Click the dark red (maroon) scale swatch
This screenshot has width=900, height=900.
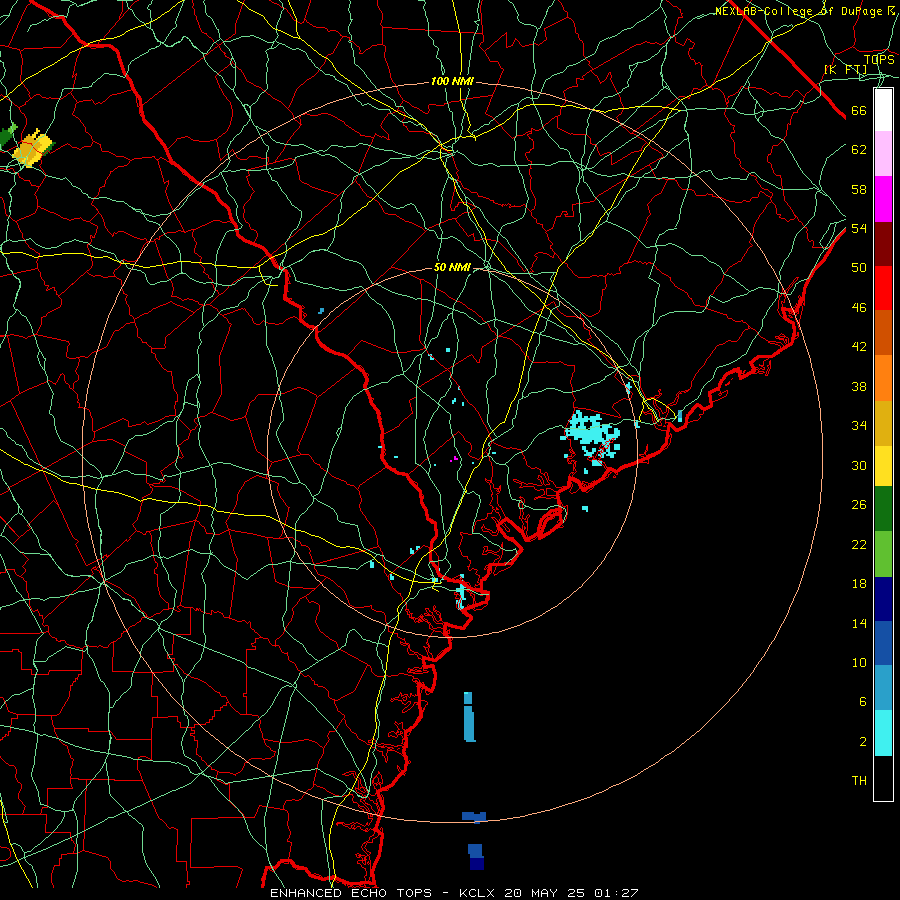[883, 244]
